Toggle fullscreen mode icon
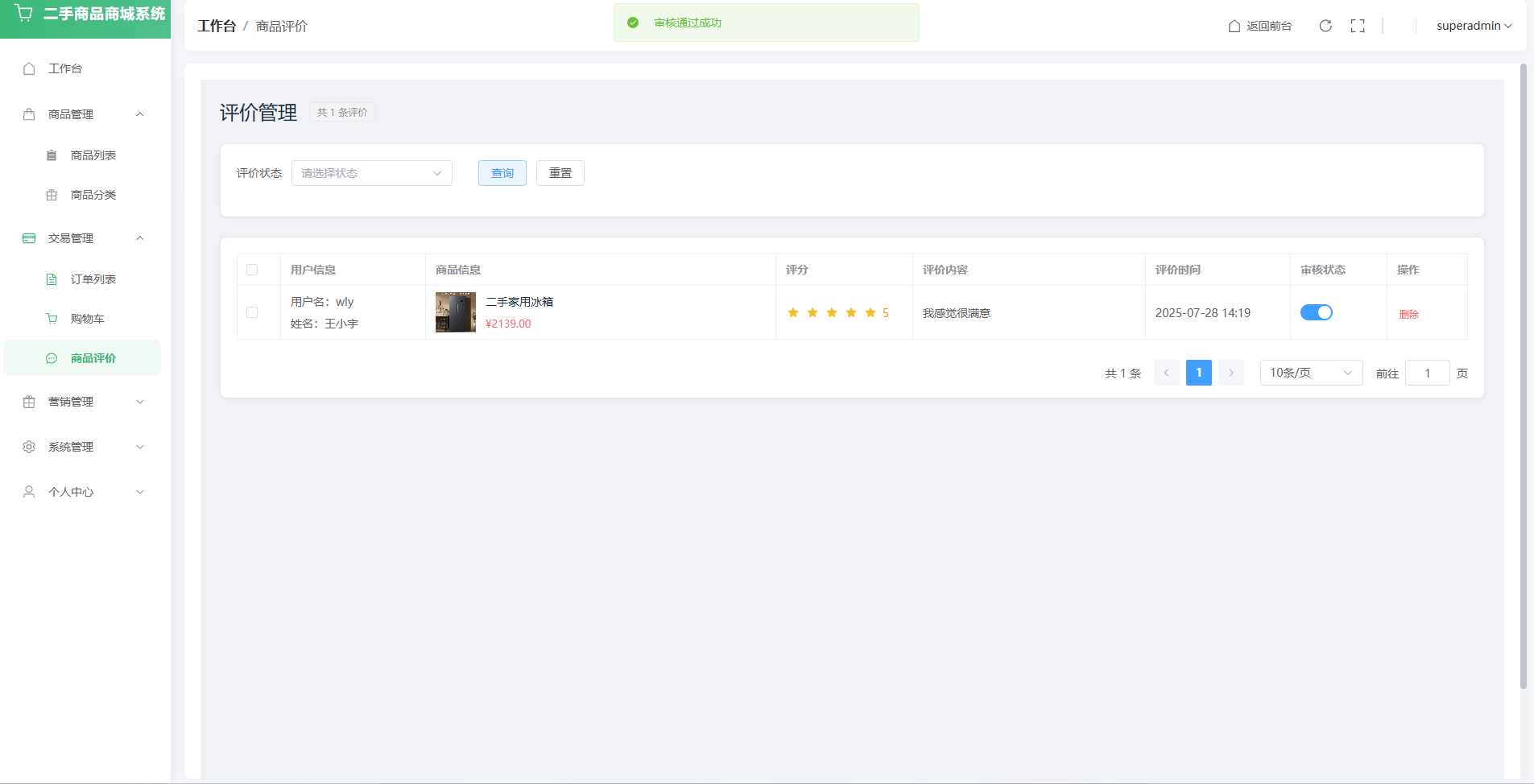 (x=1358, y=26)
